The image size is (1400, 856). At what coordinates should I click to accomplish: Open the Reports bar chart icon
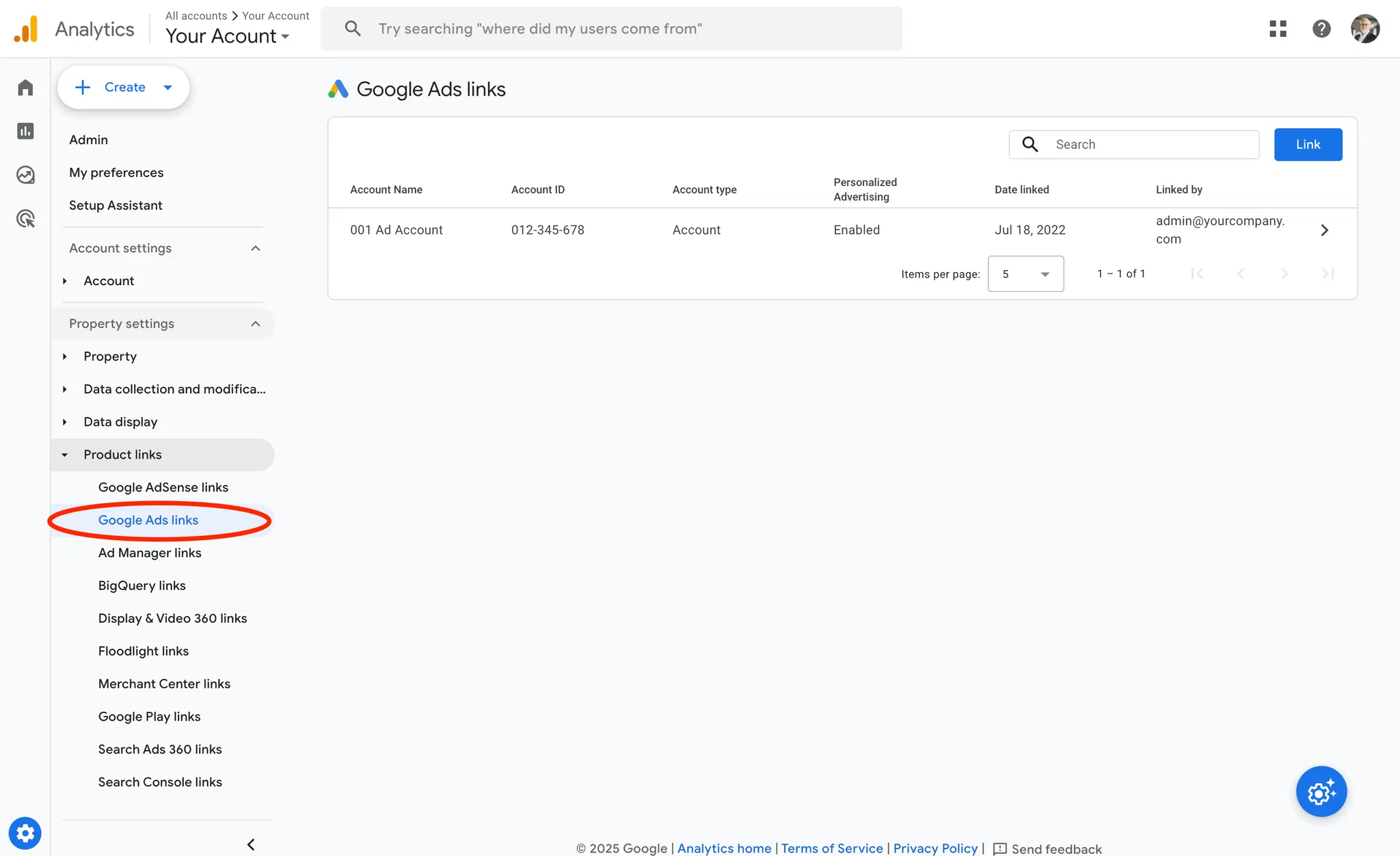(x=25, y=131)
